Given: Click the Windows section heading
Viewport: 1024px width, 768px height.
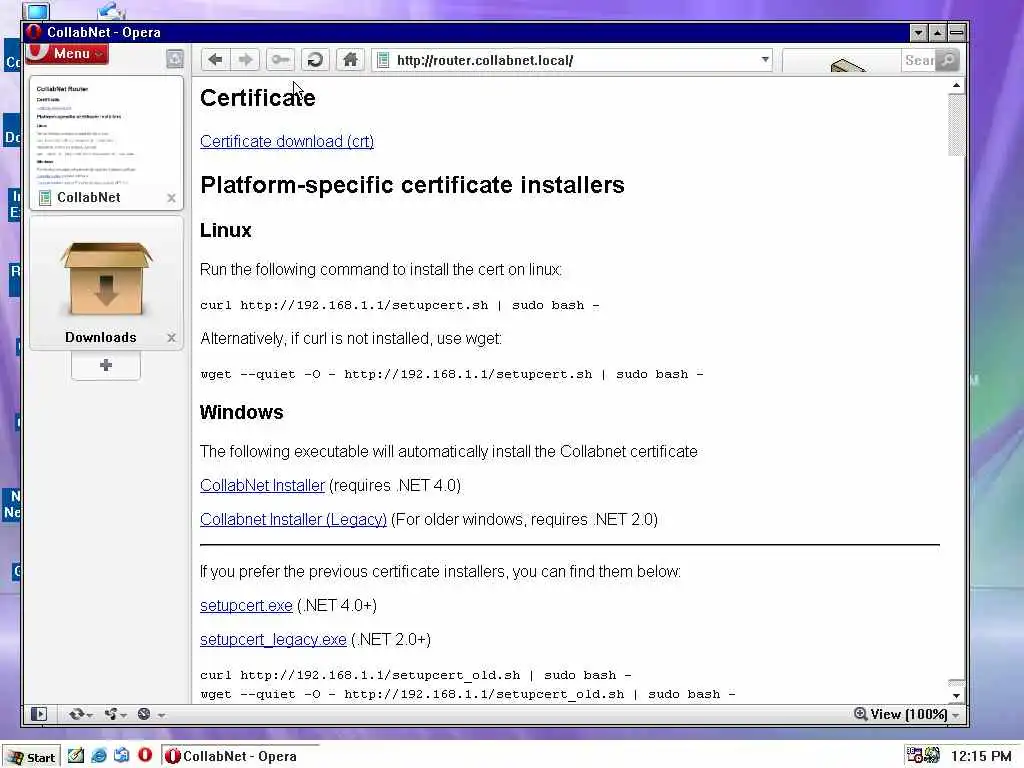Looking at the screenshot, I should point(242,412).
